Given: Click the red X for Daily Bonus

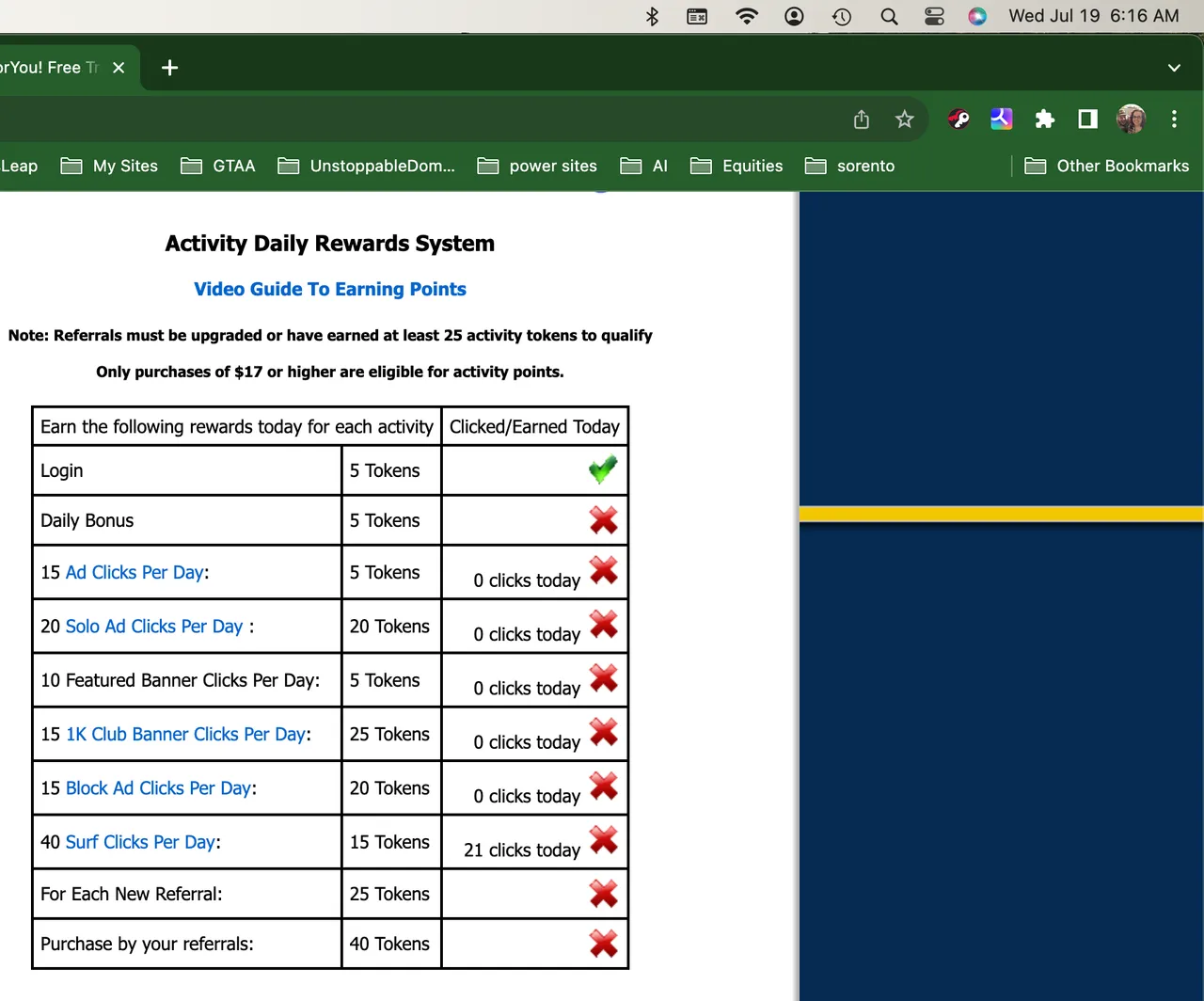Looking at the screenshot, I should pos(603,520).
